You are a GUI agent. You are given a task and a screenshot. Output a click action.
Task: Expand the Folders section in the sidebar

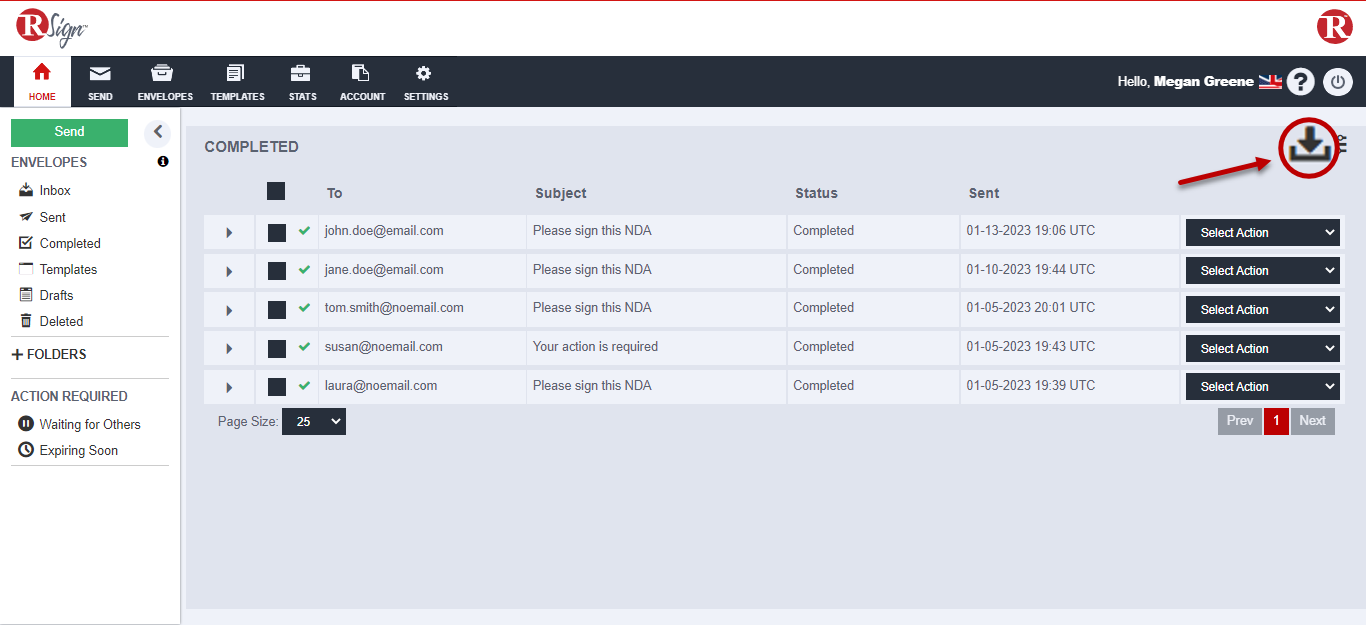click(x=49, y=354)
